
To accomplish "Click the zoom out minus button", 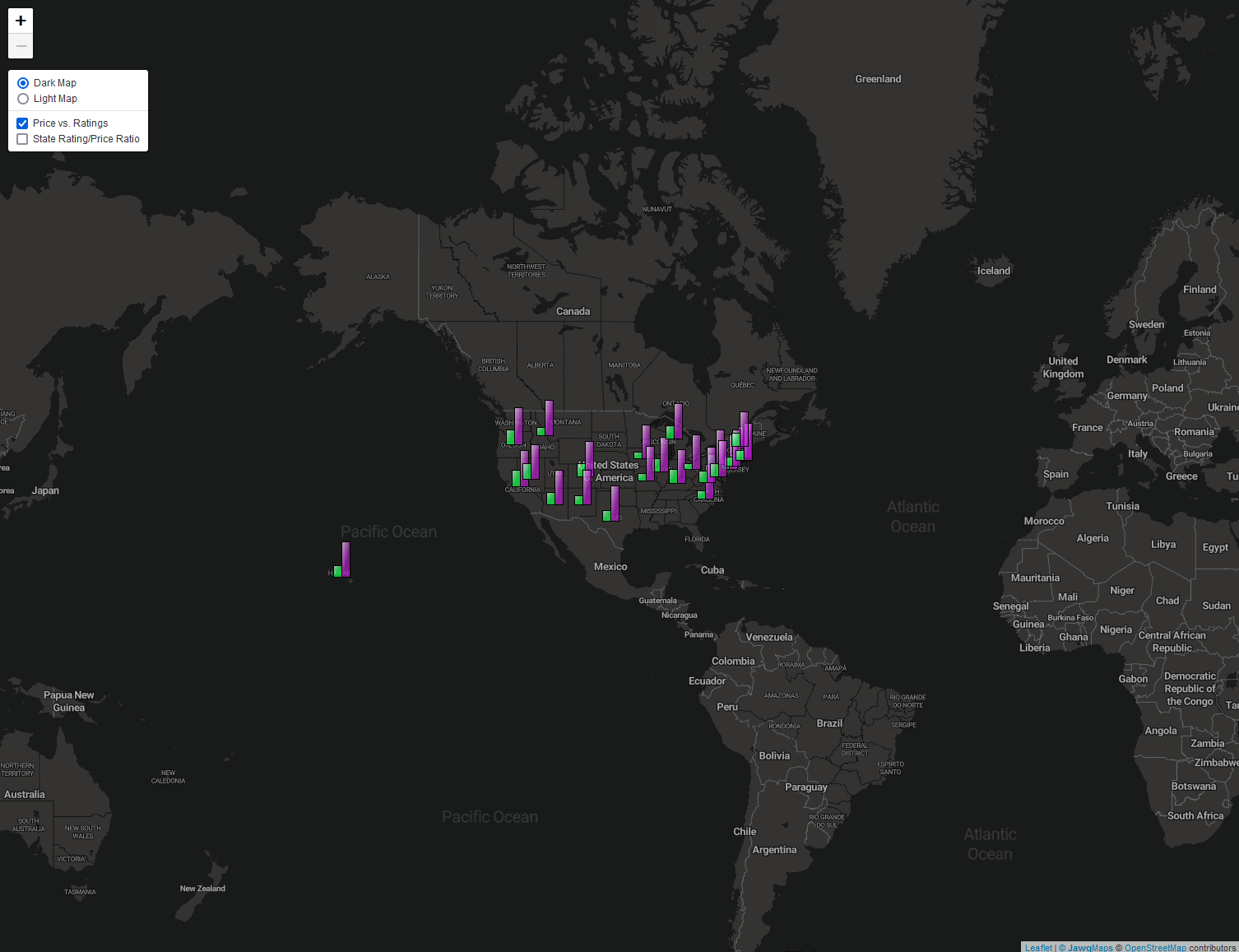I will (21, 46).
